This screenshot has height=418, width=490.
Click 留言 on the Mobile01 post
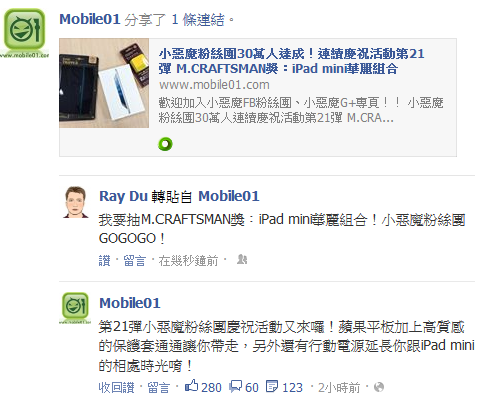click(x=159, y=387)
